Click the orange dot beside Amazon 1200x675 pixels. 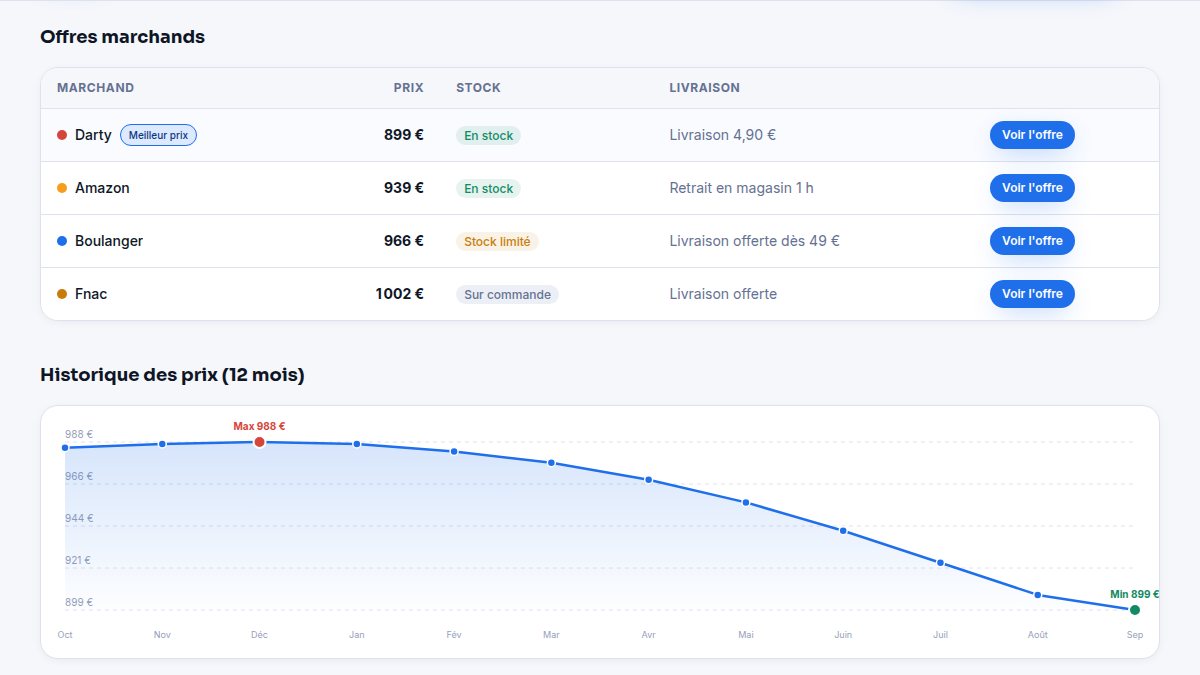tap(62, 188)
